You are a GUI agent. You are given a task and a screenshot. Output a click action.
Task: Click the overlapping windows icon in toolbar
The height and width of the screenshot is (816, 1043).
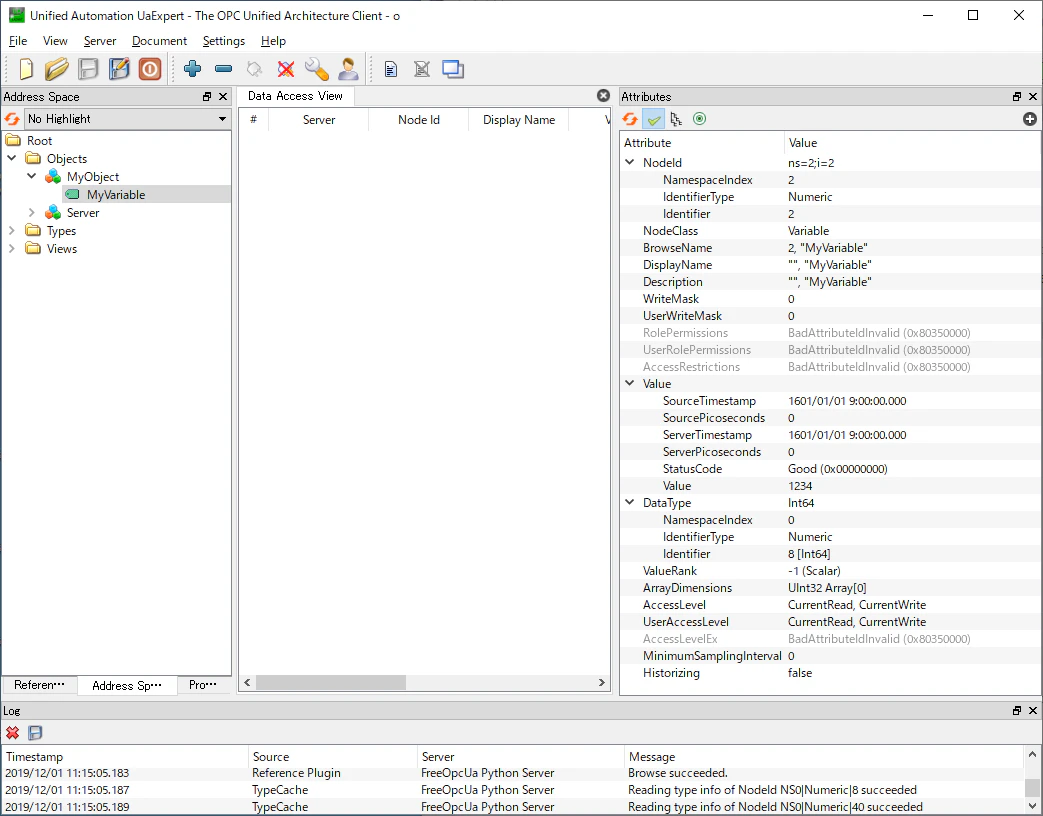pyautogui.click(x=453, y=68)
